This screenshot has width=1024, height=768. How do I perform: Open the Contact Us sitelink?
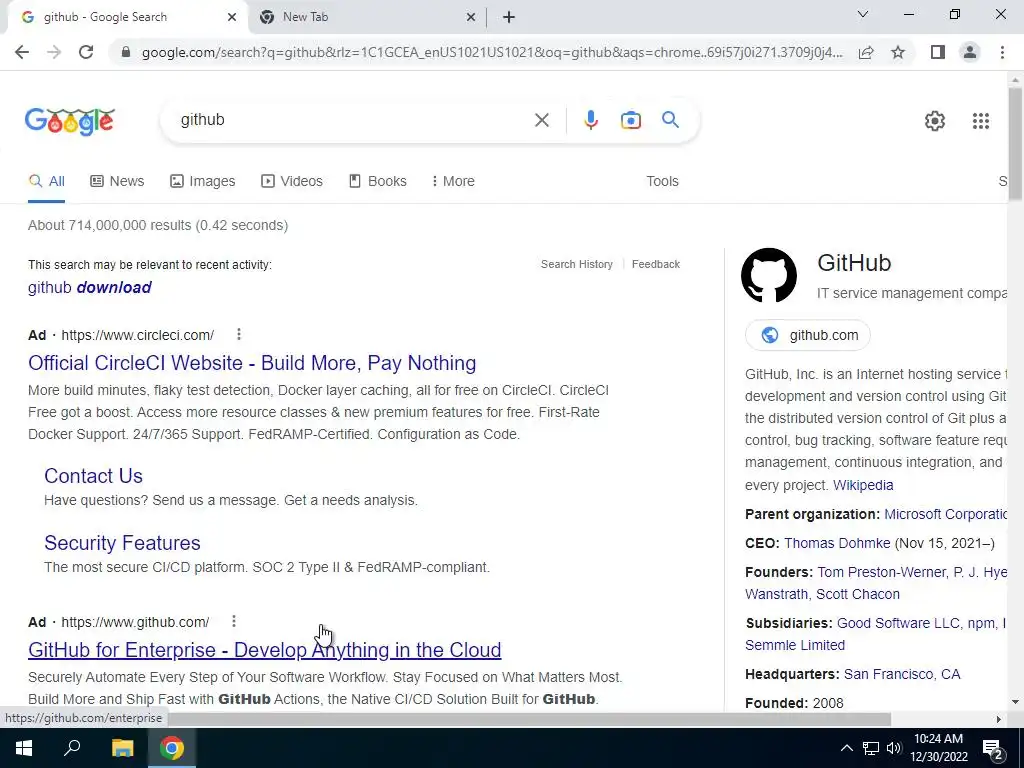coord(93,476)
